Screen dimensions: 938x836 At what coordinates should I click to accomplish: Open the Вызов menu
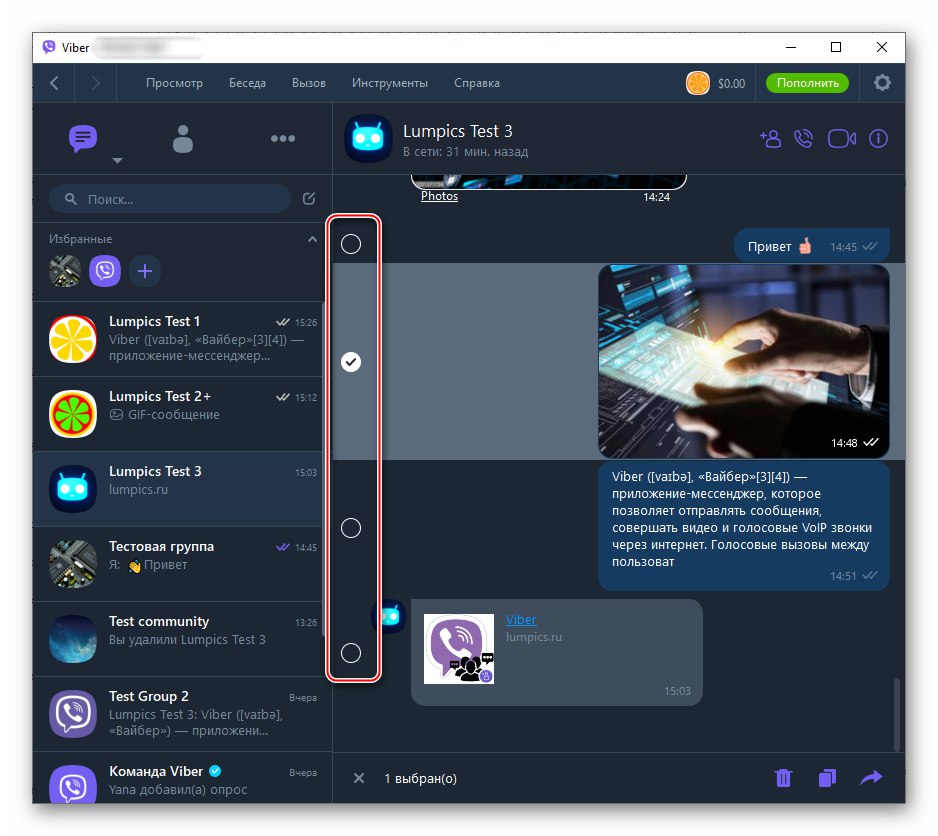(309, 83)
